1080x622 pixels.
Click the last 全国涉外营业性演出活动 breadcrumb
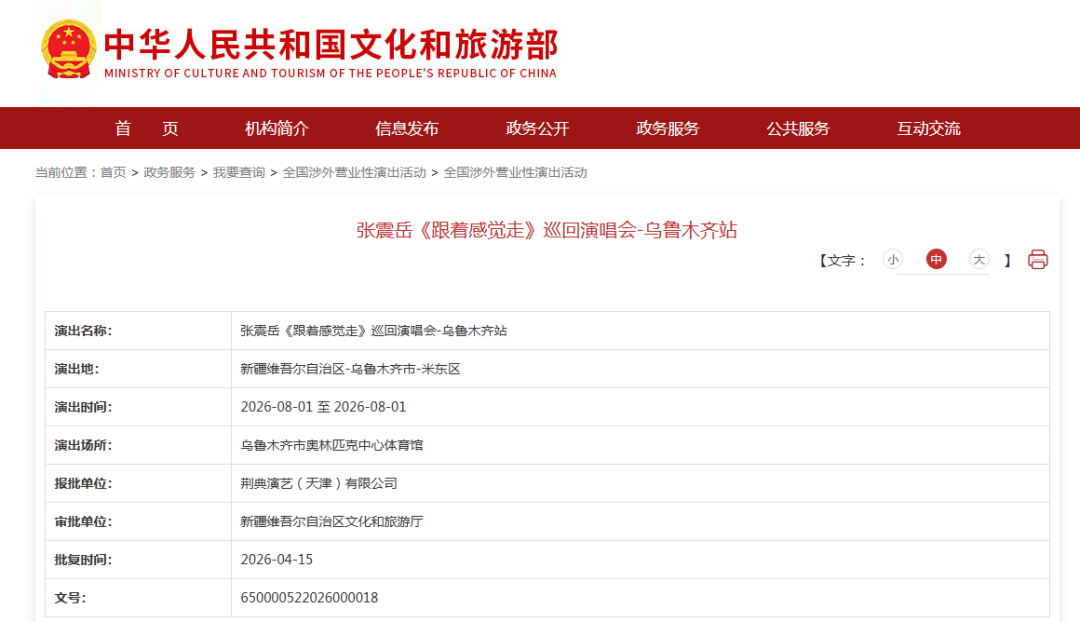[x=515, y=172]
